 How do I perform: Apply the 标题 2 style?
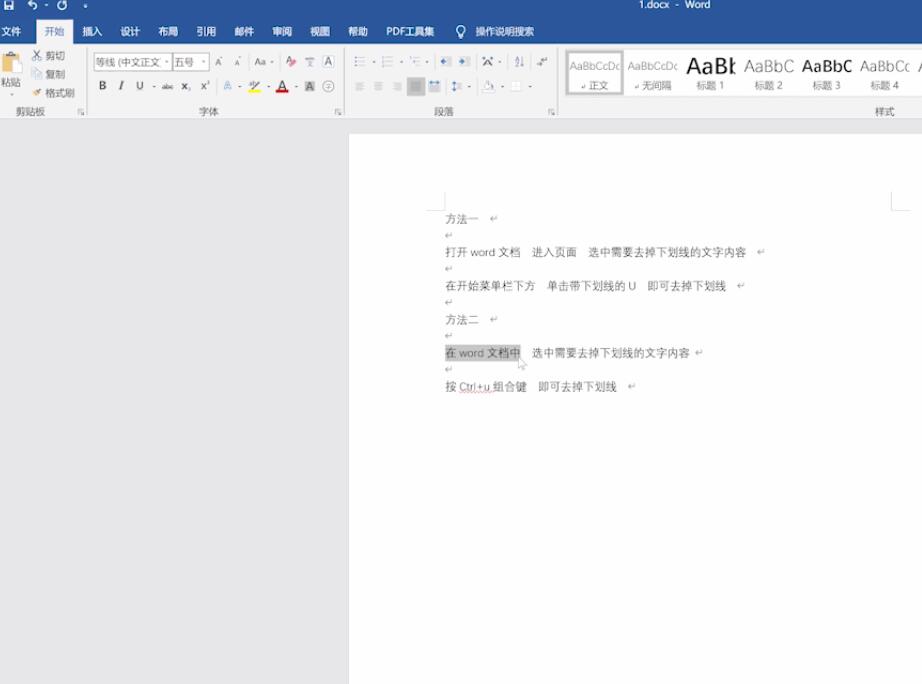[769, 73]
